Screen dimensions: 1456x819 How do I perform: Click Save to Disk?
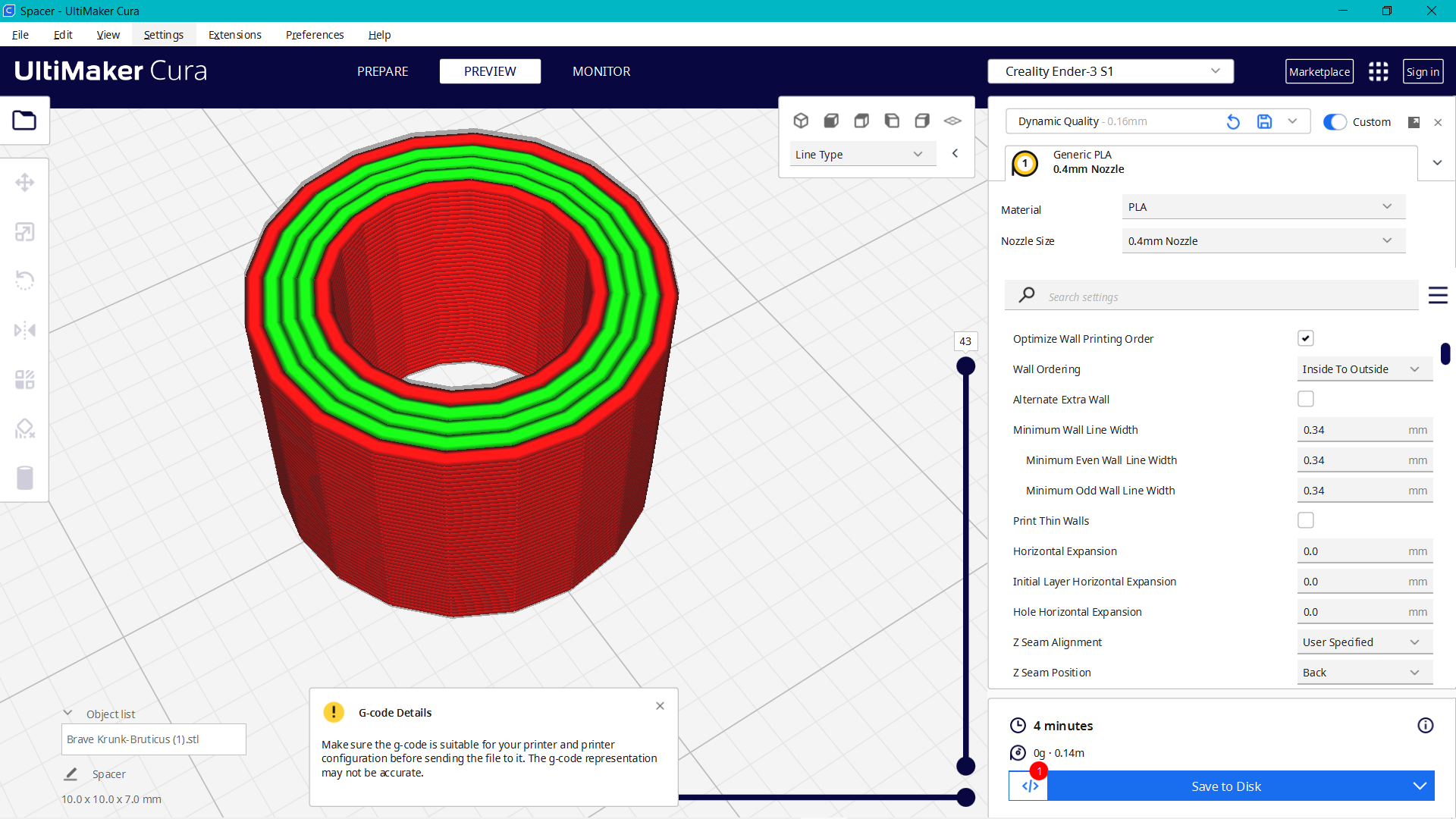pyautogui.click(x=1225, y=786)
